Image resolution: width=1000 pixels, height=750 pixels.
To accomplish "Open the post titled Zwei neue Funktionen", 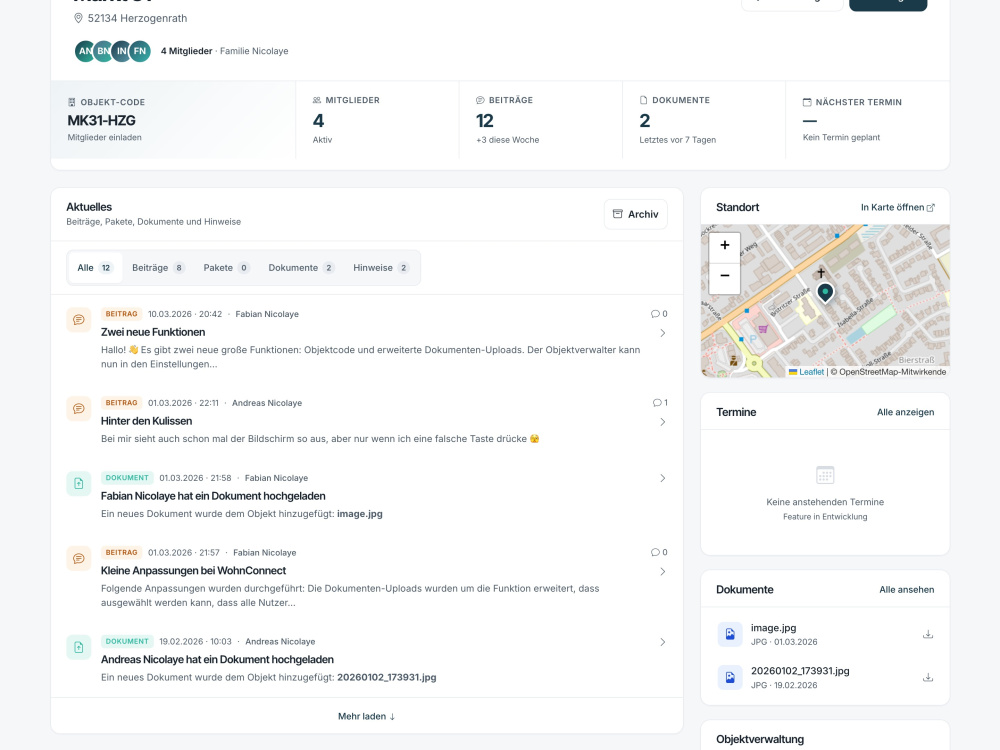I will pos(153,332).
